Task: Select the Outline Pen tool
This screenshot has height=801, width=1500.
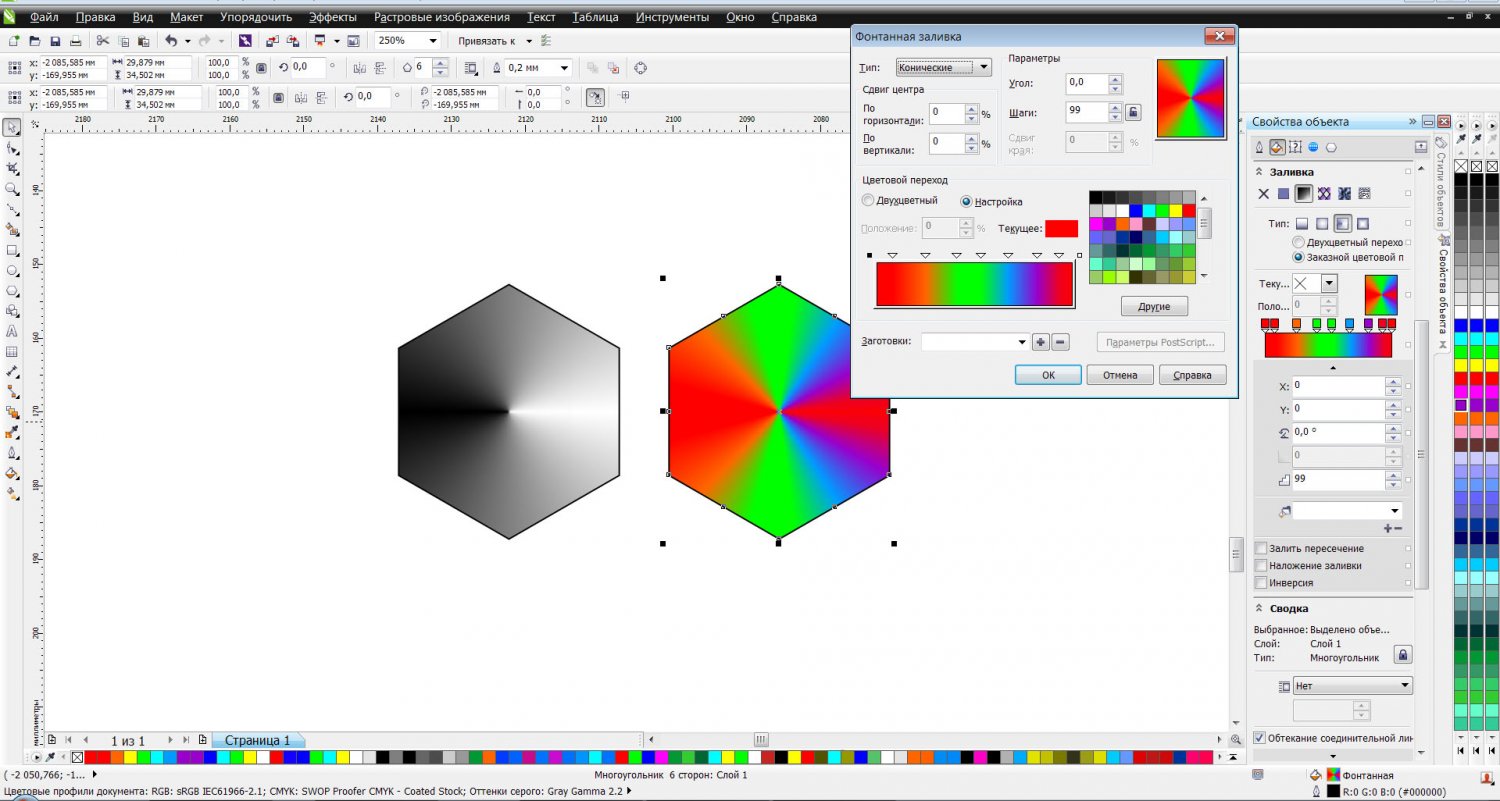Action: click(12, 453)
